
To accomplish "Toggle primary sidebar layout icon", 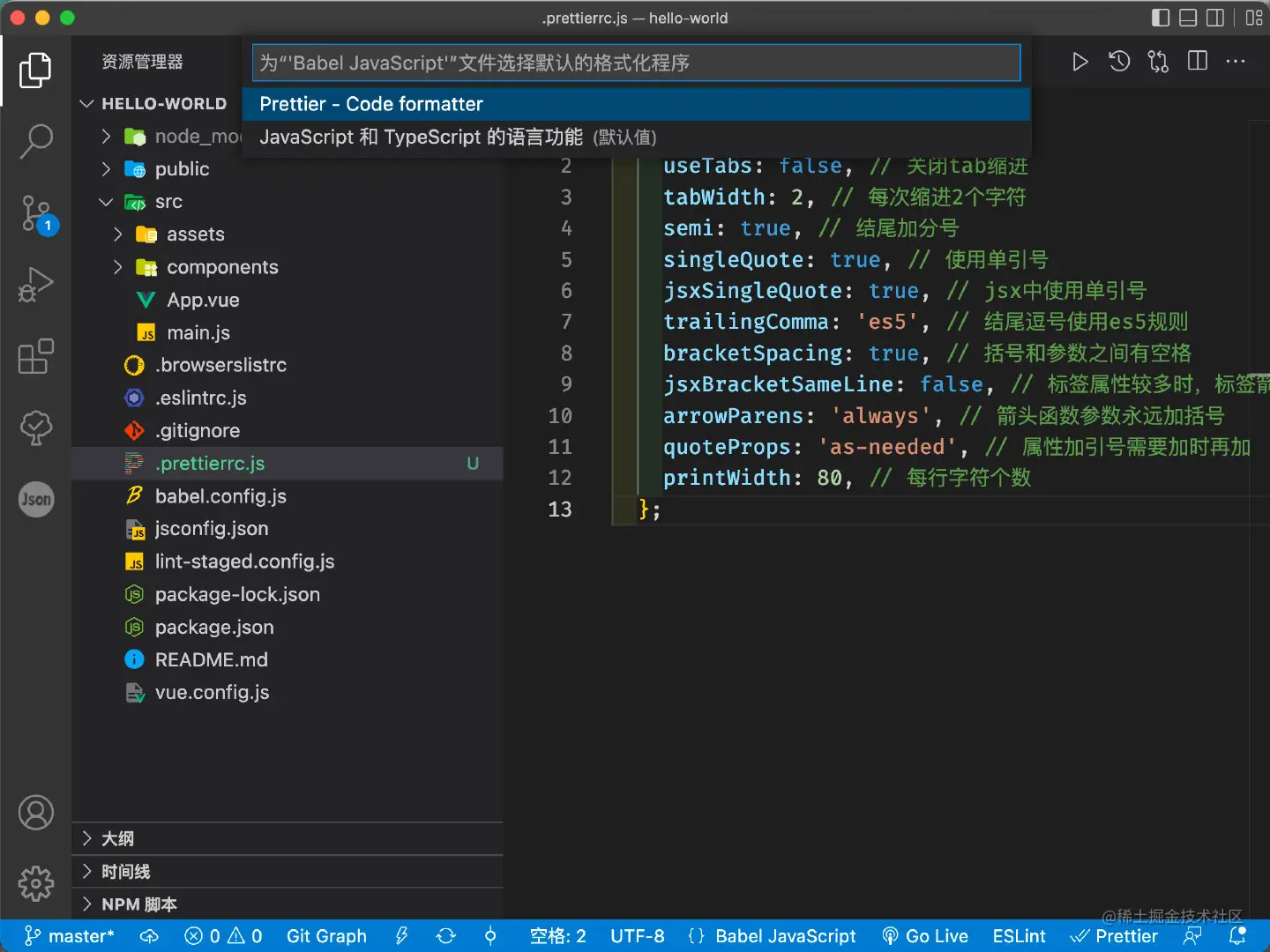I will pyautogui.click(x=1161, y=18).
